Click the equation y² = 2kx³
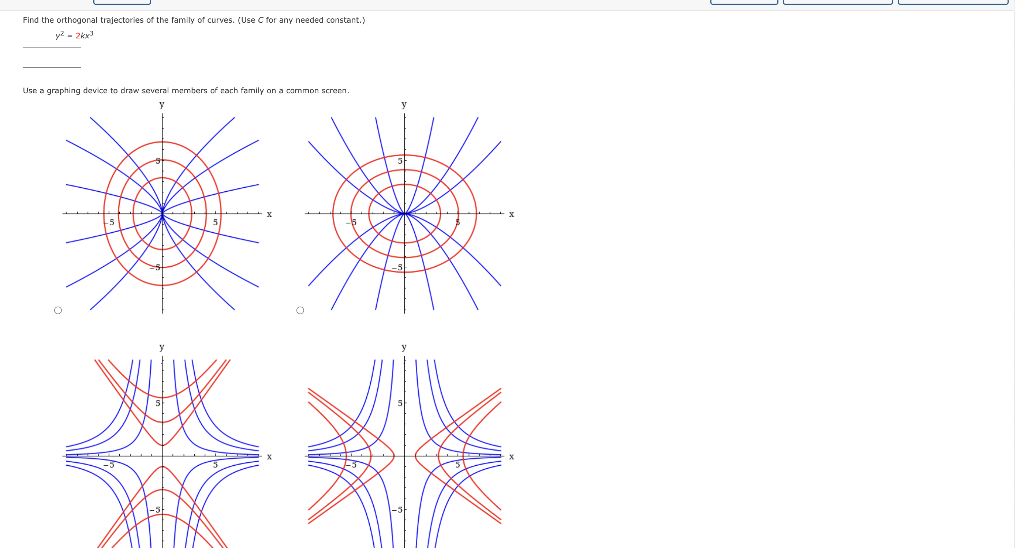Image resolution: width=1024 pixels, height=548 pixels. tap(74, 35)
